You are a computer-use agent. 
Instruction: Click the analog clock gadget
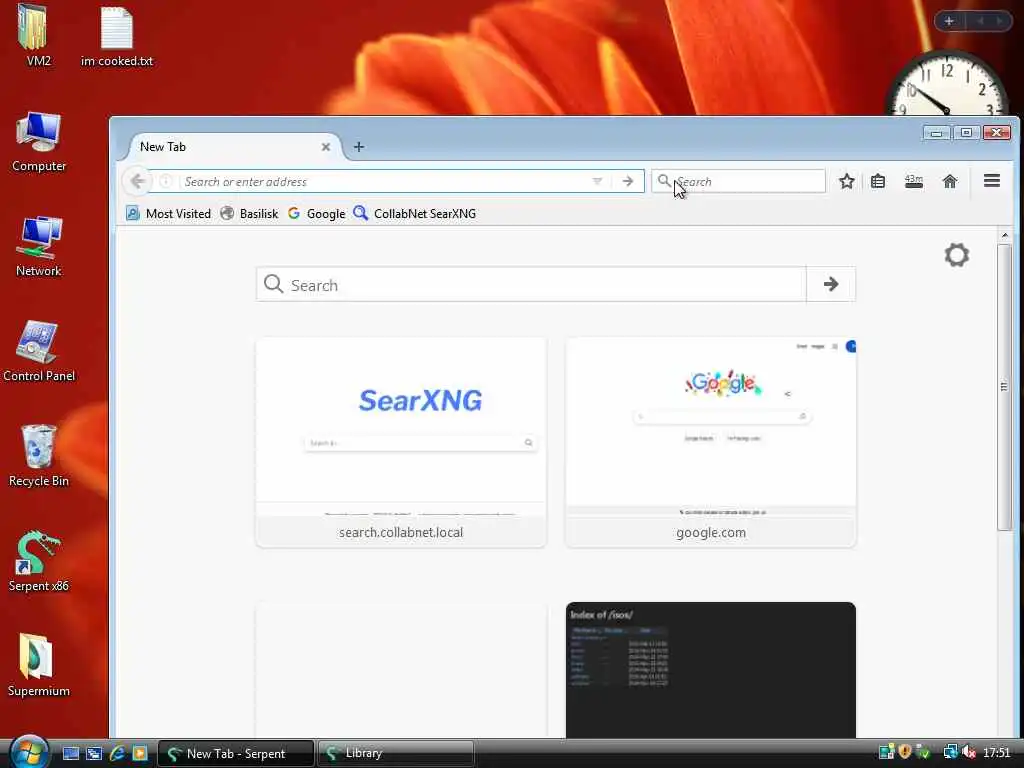946,83
